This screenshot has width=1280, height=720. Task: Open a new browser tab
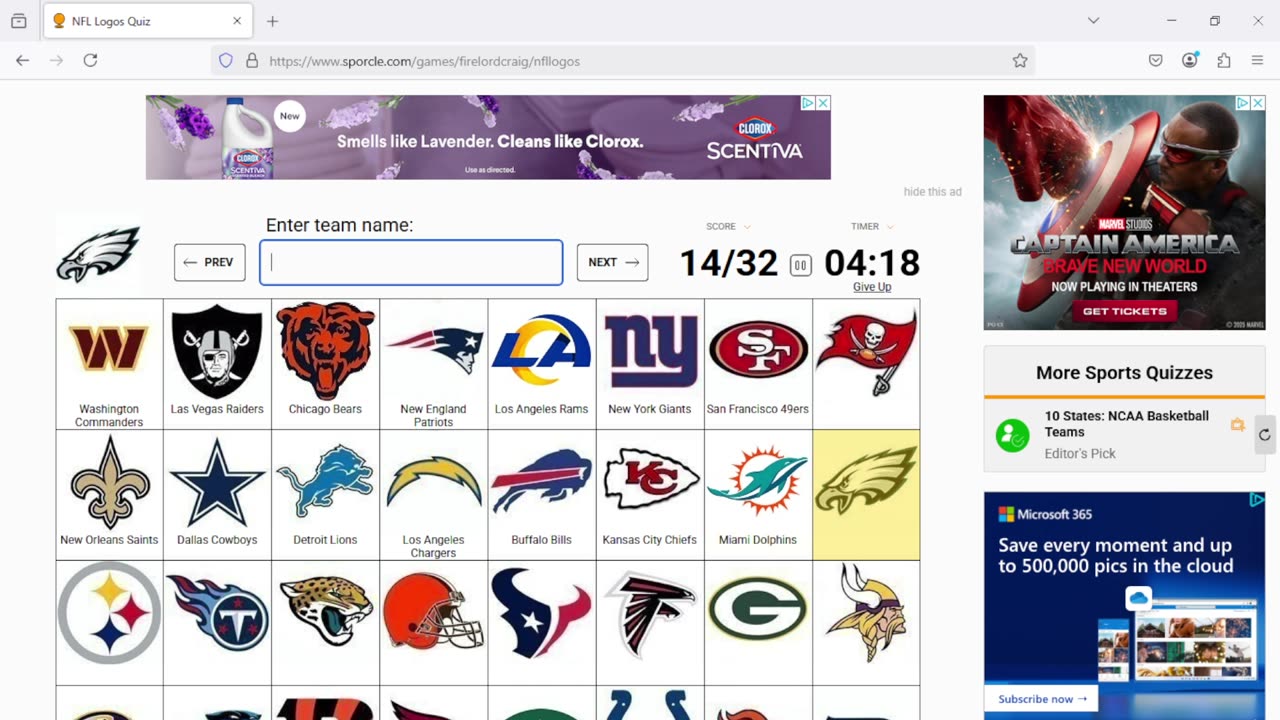point(272,21)
